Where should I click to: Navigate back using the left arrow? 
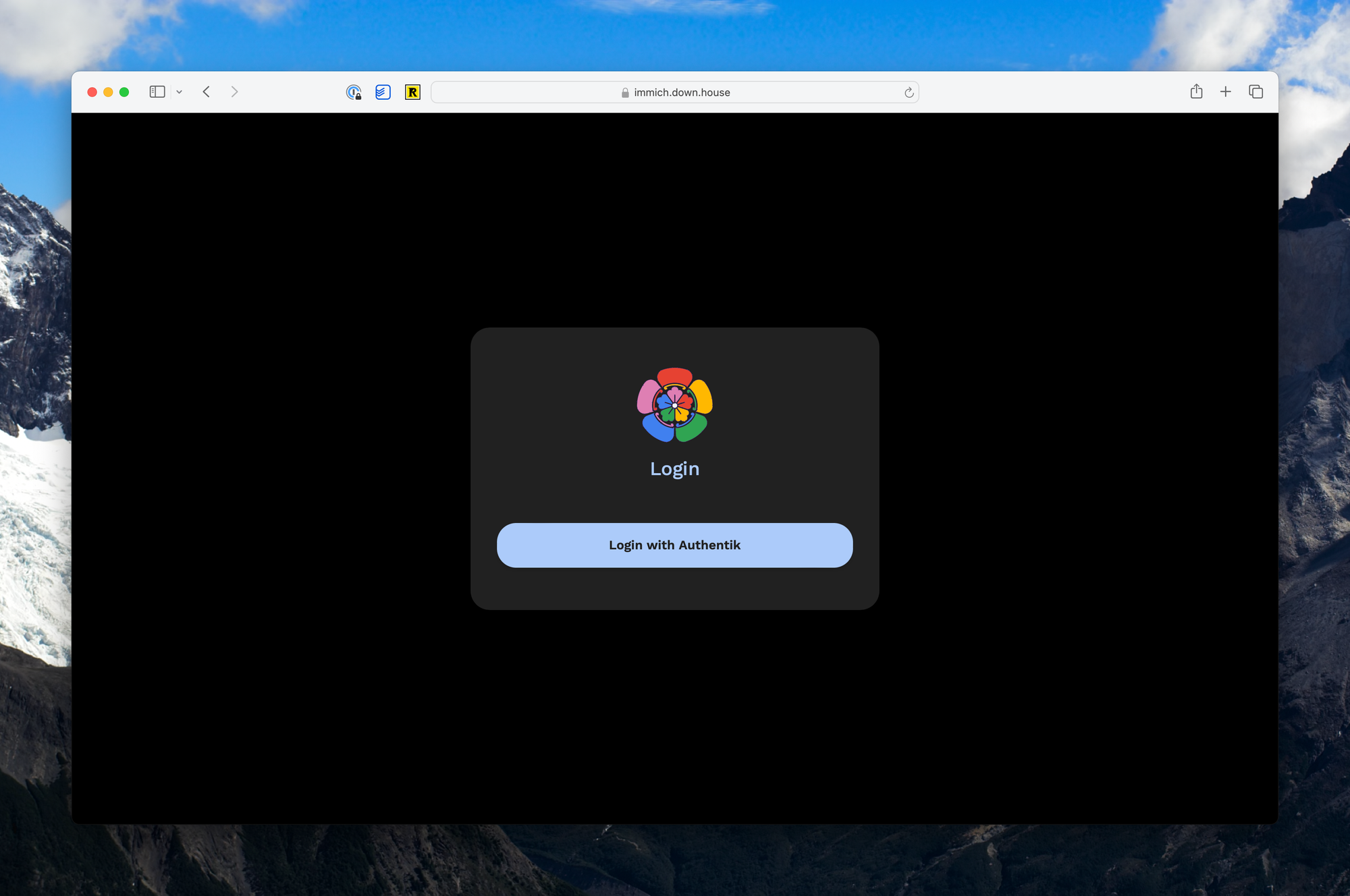[x=207, y=91]
